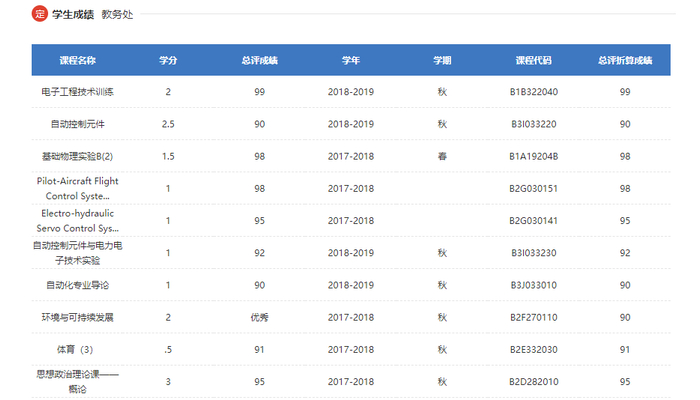Click course code B2G030151
The image size is (700, 400).
[x=533, y=188]
